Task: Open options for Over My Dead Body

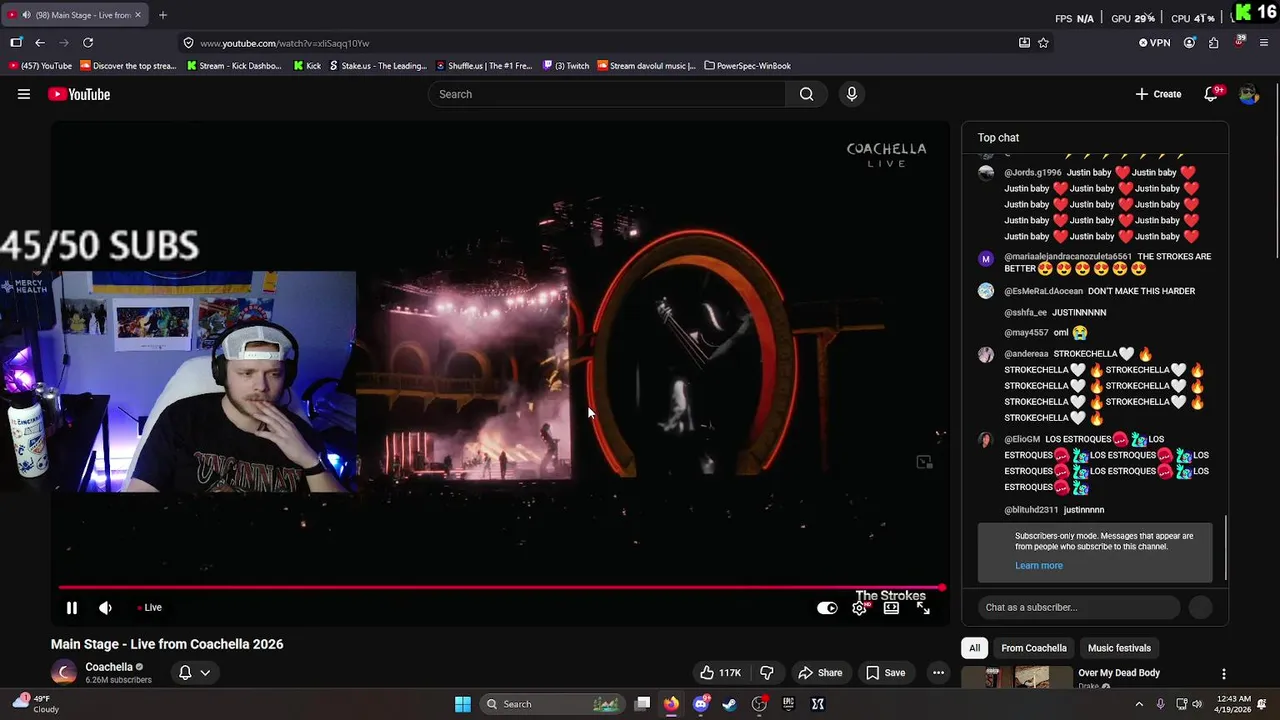Action: pos(1223,674)
